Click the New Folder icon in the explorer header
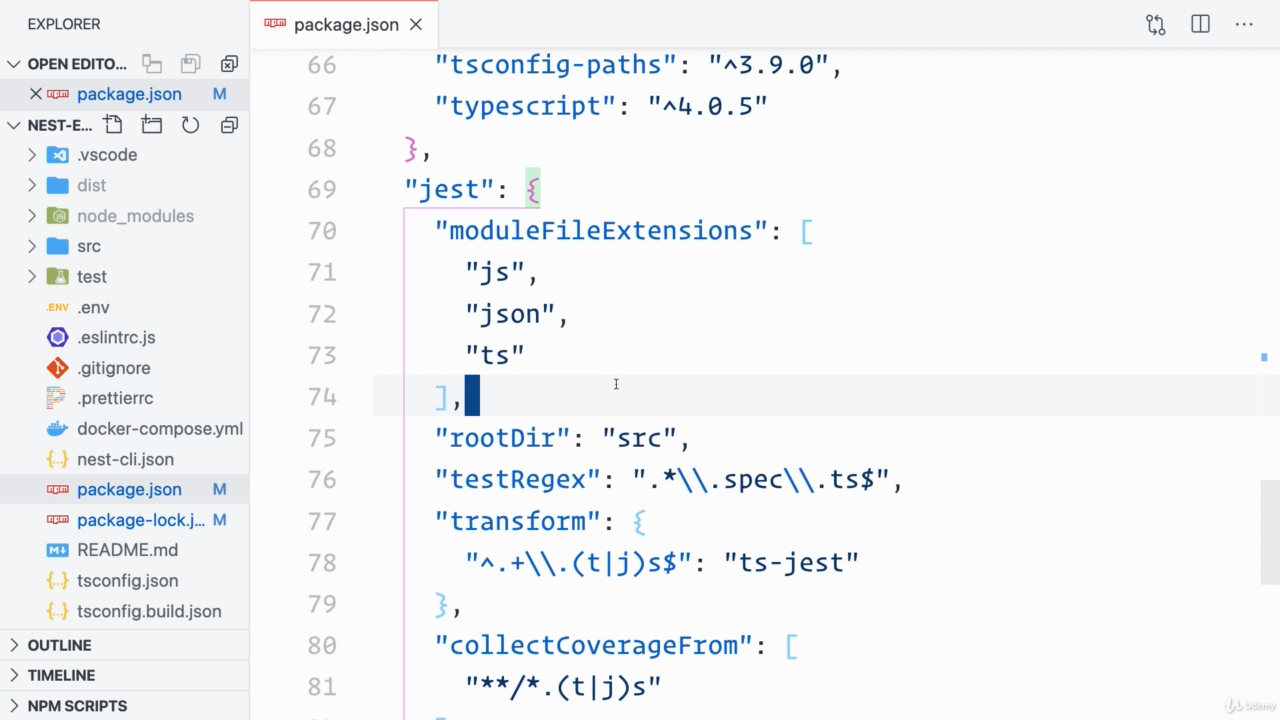 point(152,125)
